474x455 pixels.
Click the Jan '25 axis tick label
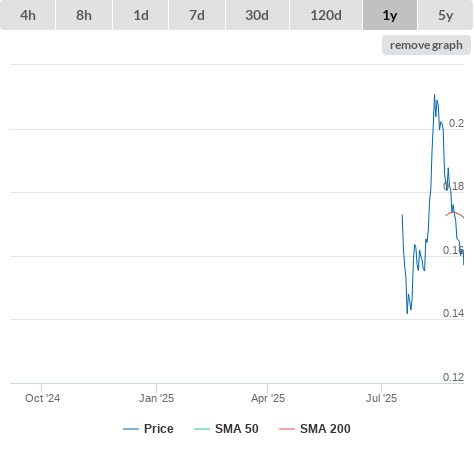tap(156, 398)
